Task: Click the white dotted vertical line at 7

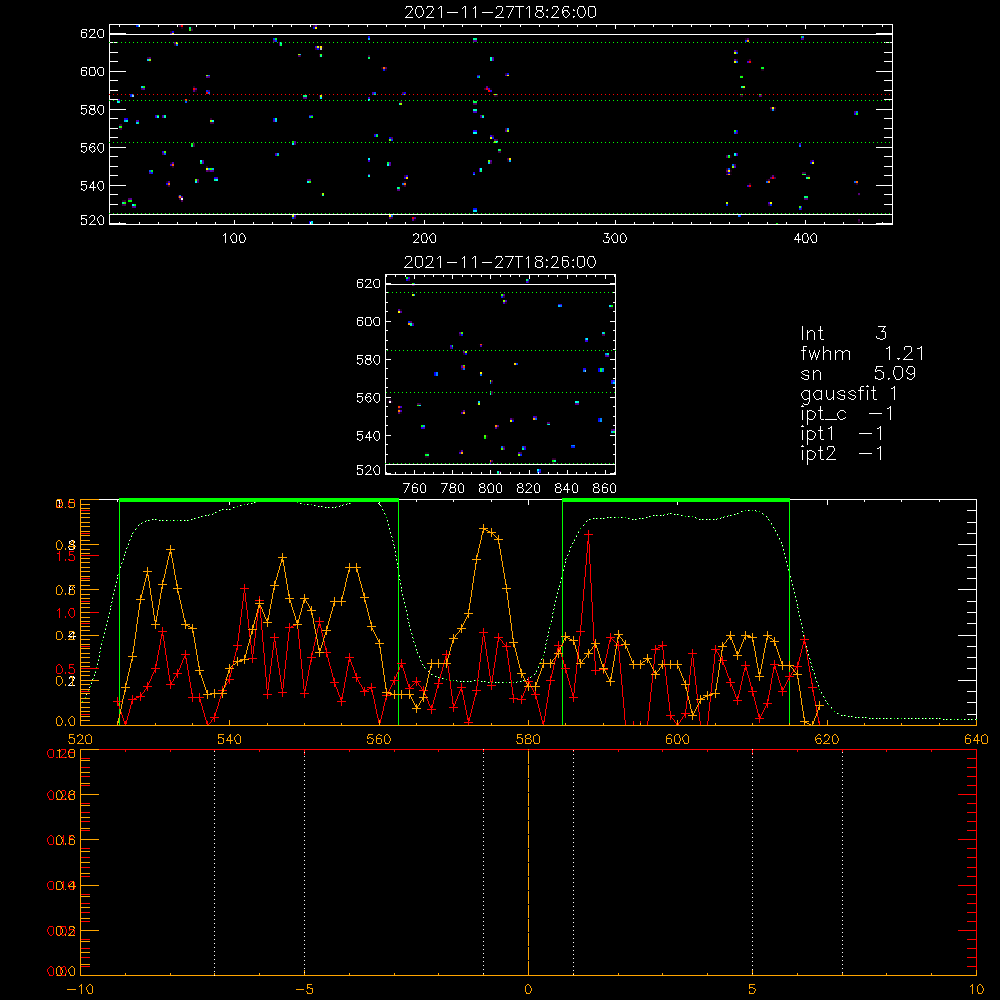Action: (x=842, y=862)
